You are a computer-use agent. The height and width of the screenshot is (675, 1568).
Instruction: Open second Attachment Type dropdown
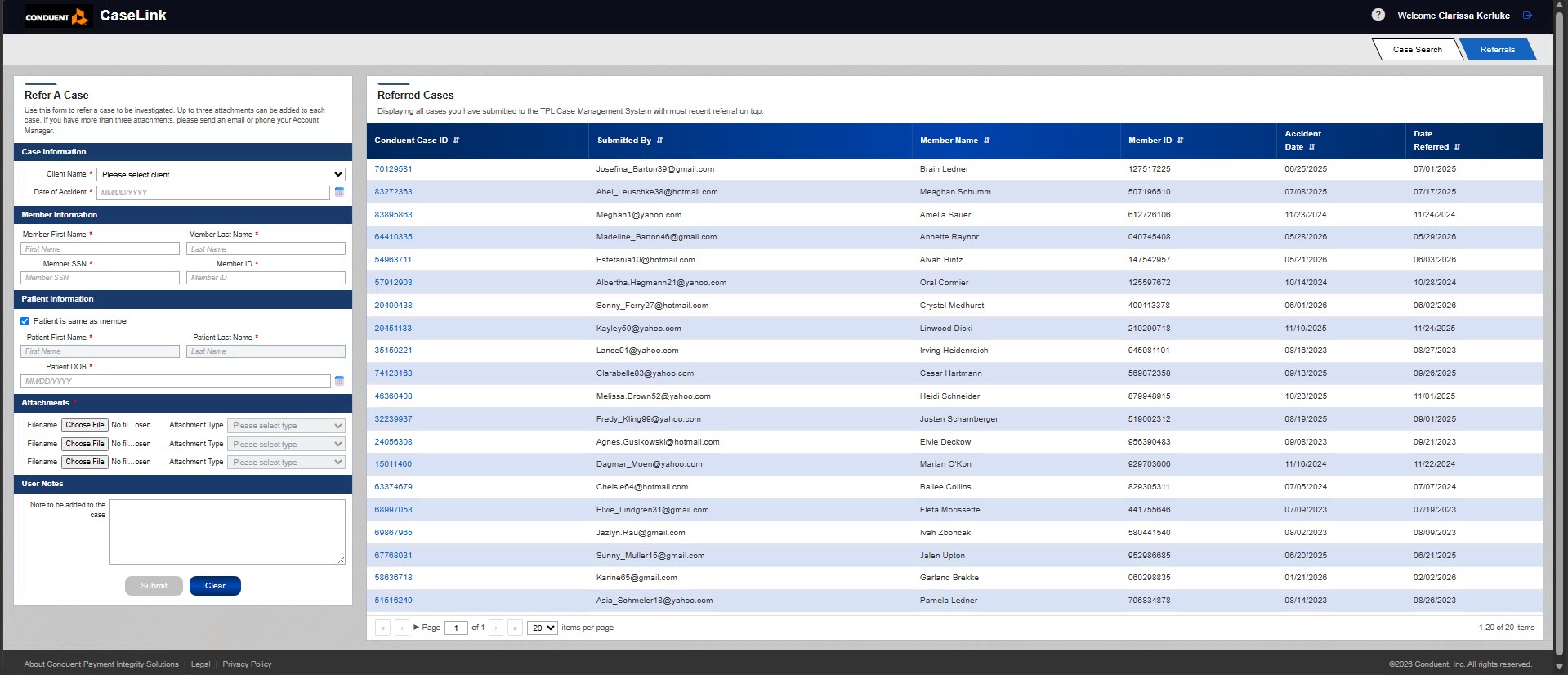click(x=286, y=445)
